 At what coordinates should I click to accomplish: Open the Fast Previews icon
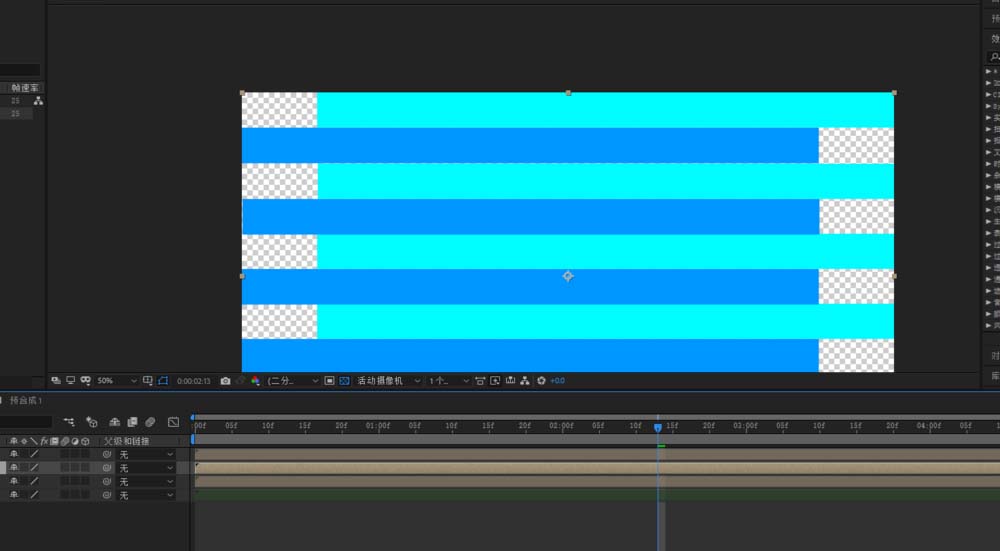(x=495, y=381)
